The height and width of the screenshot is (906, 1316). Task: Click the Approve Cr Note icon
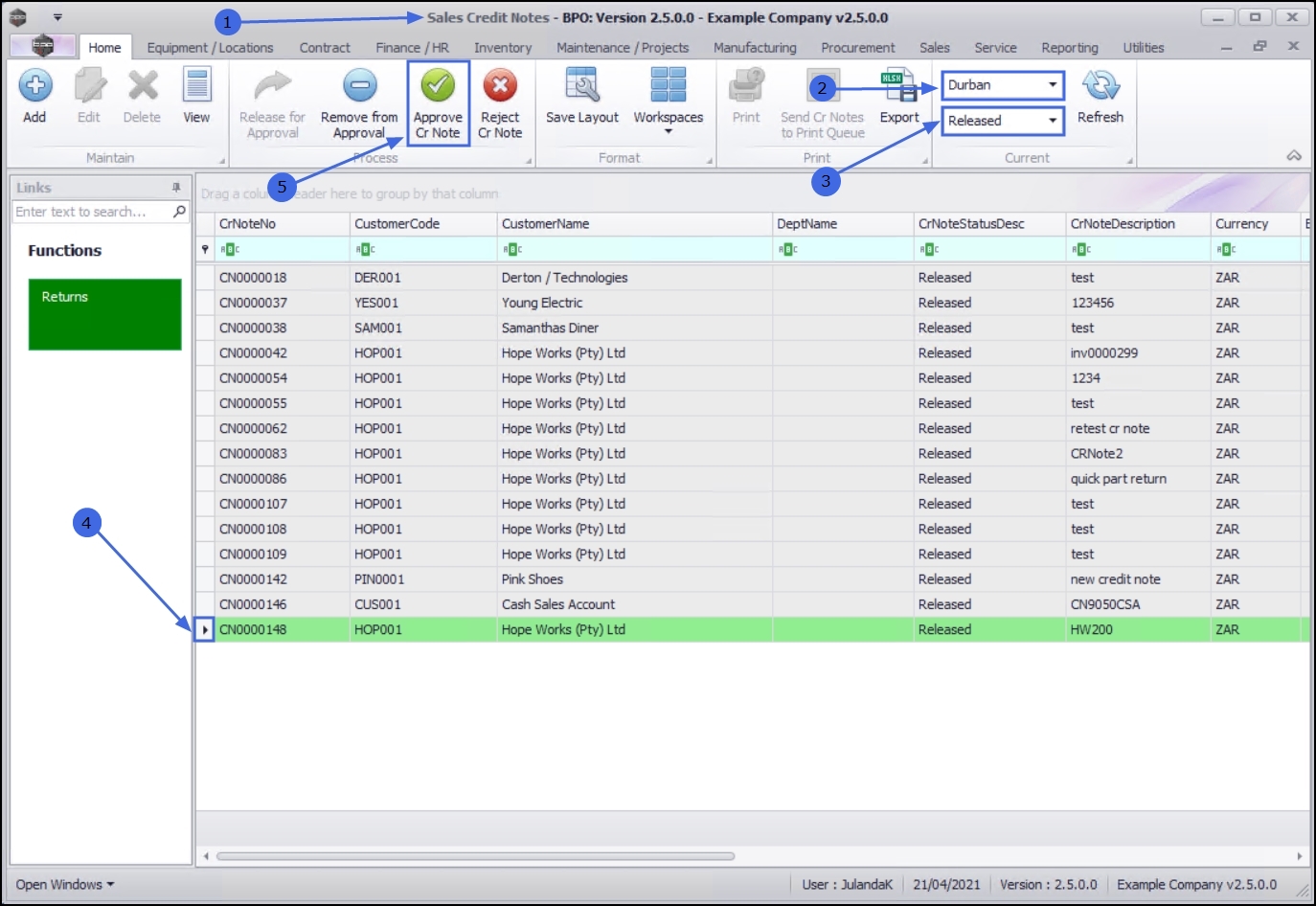coord(438,86)
